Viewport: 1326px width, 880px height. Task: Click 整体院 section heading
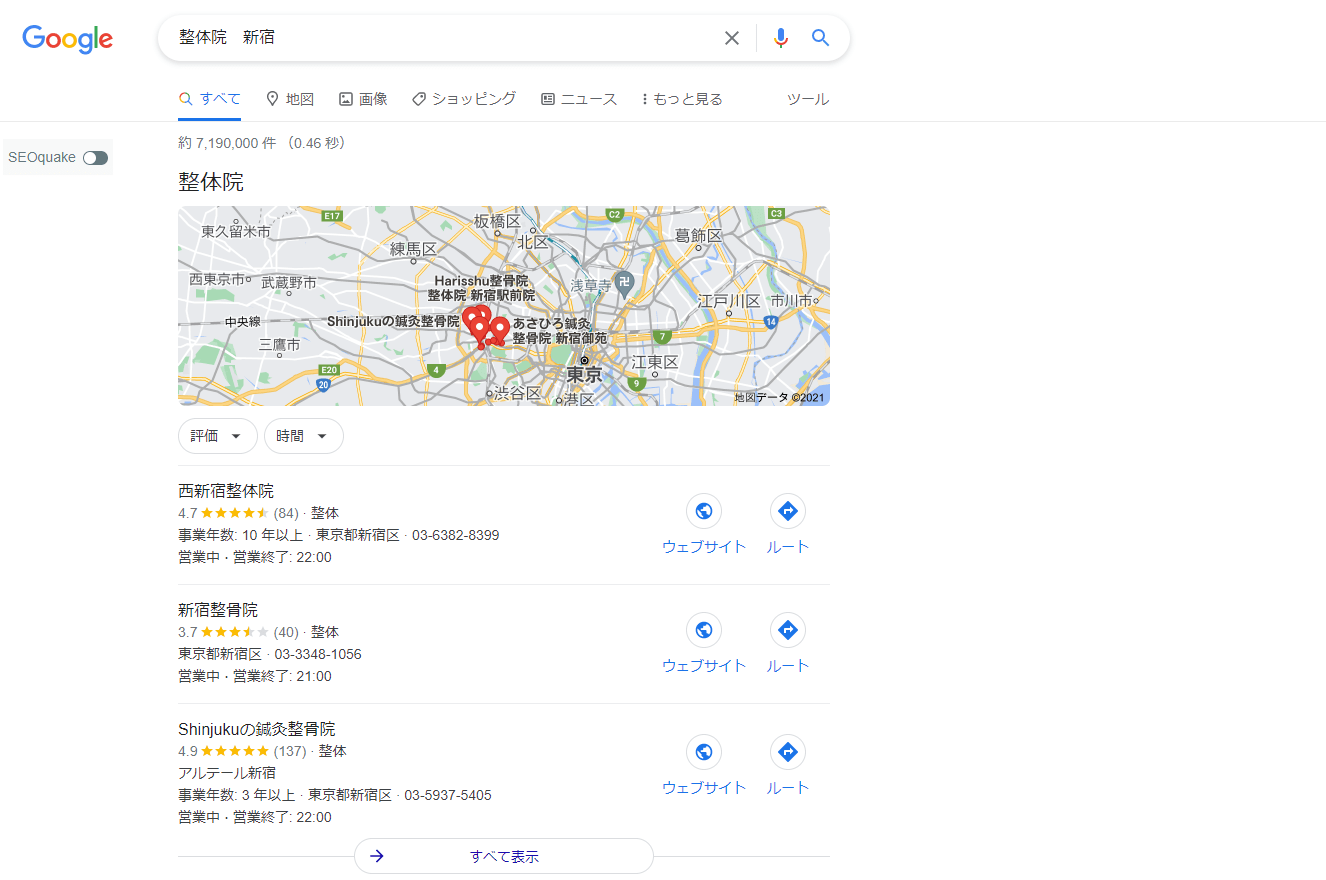(x=211, y=182)
